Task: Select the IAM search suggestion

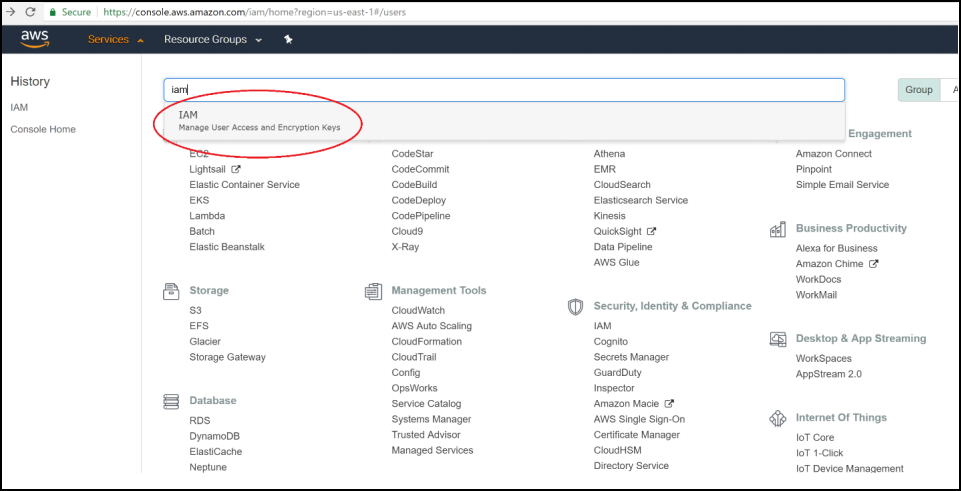Action: (x=504, y=120)
